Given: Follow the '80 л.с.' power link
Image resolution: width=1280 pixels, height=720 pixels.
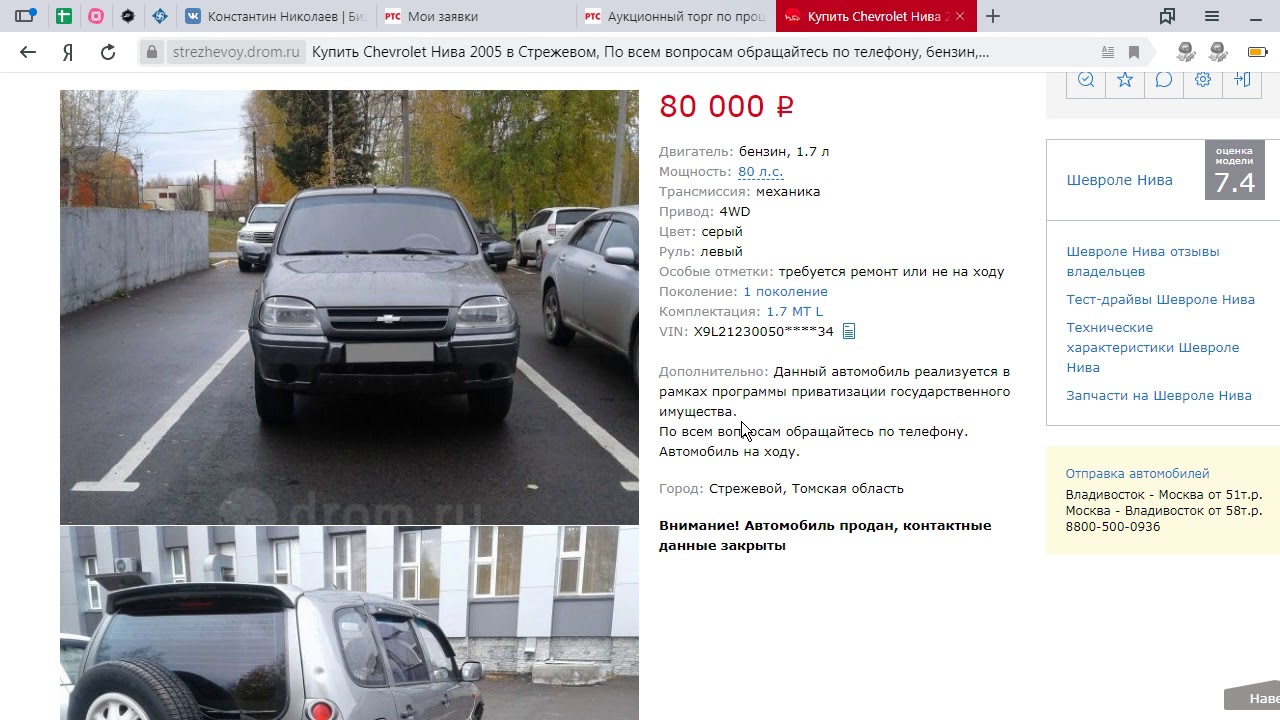Looking at the screenshot, I should pos(760,172).
